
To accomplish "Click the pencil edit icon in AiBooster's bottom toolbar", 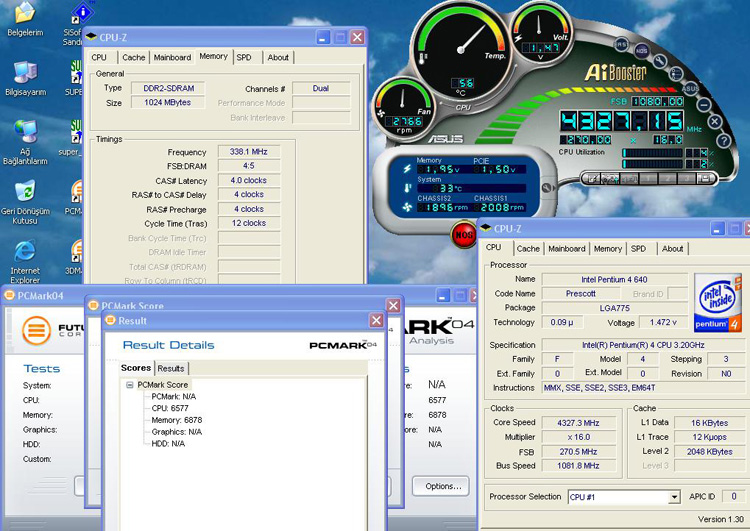I will point(592,178).
